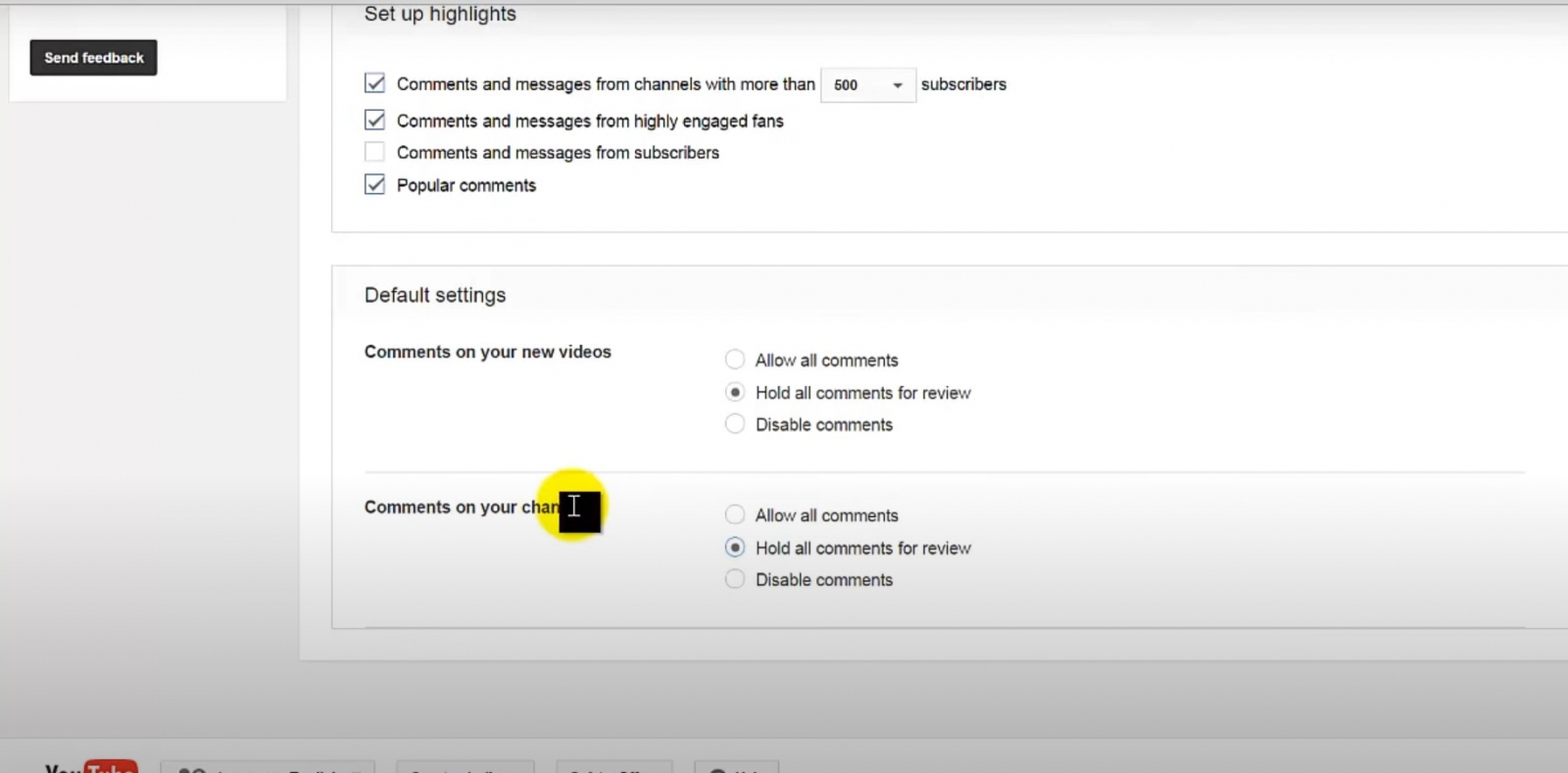
Task: Click the Send feedback button
Action: (x=93, y=58)
